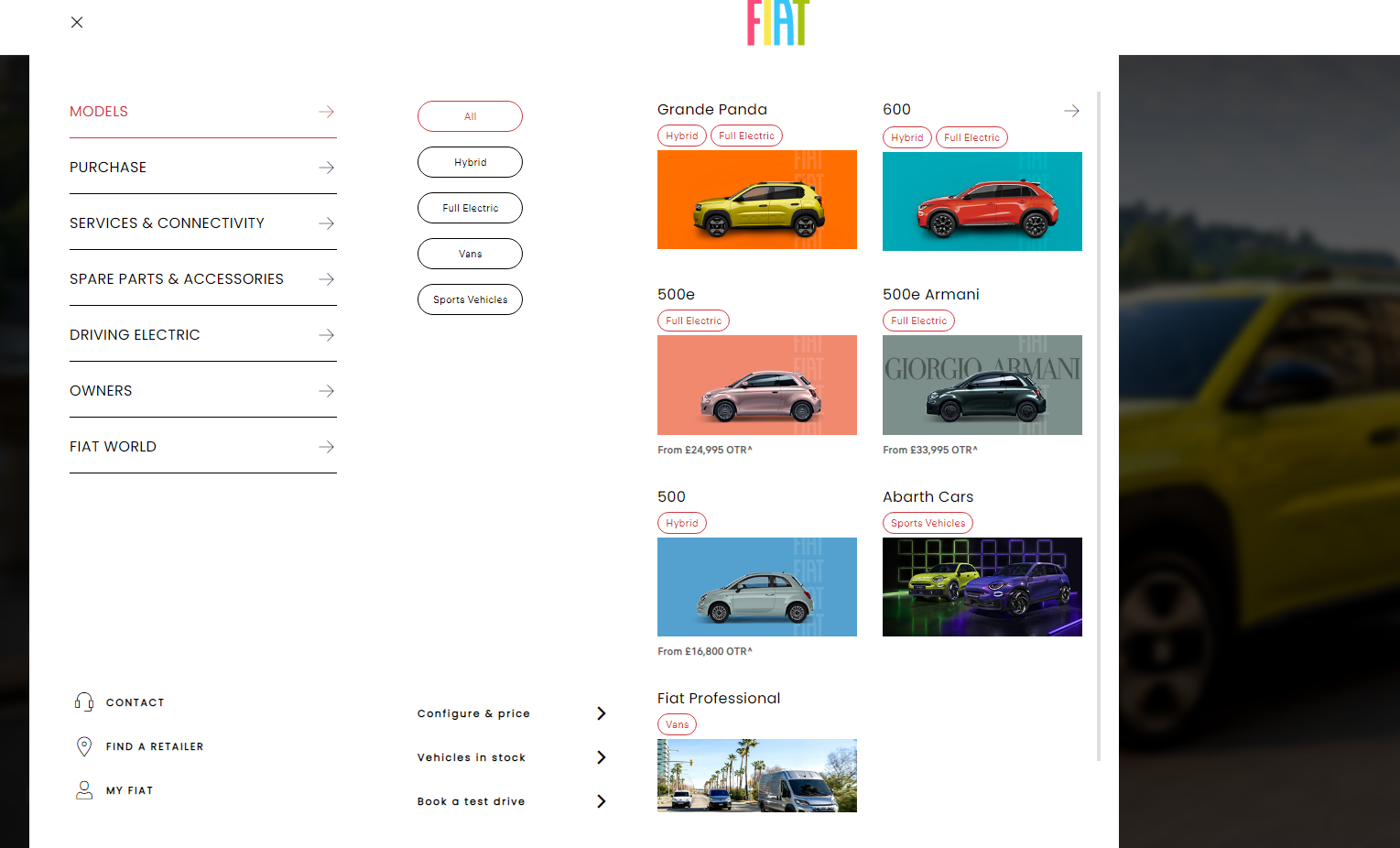Open the Book a test drive link

(x=472, y=801)
